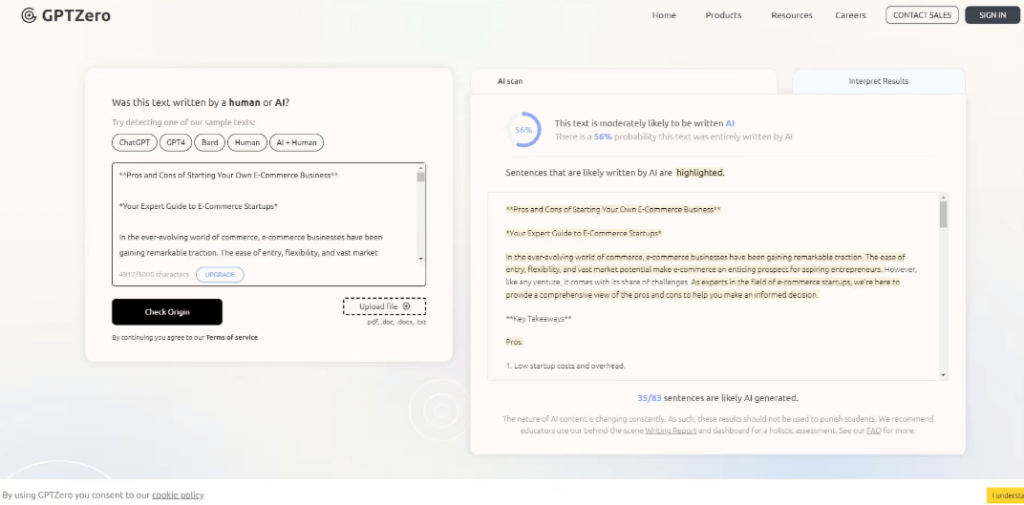
Task: Click the GPTZero logo icon
Action: point(29,15)
